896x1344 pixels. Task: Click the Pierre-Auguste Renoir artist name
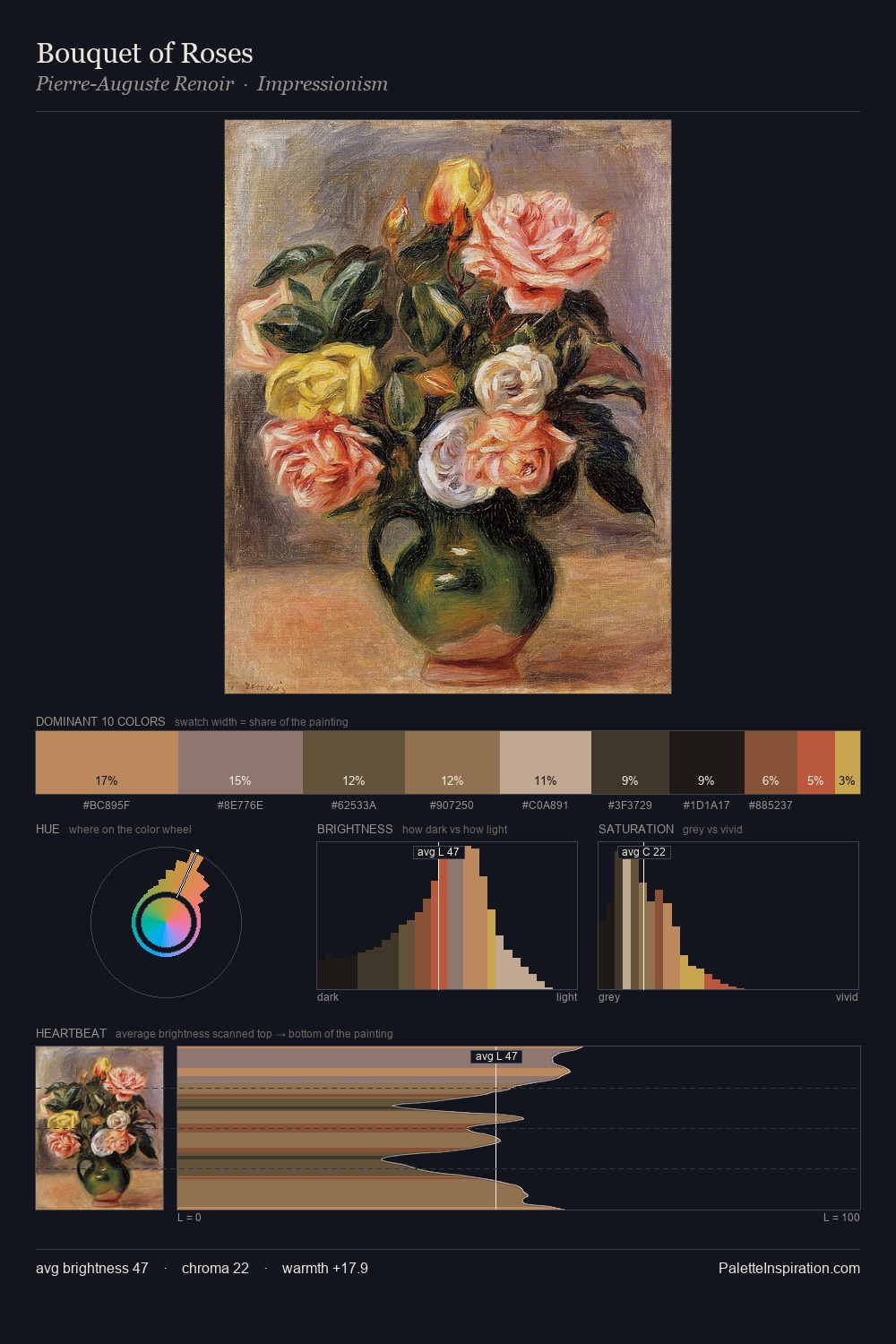tap(134, 84)
